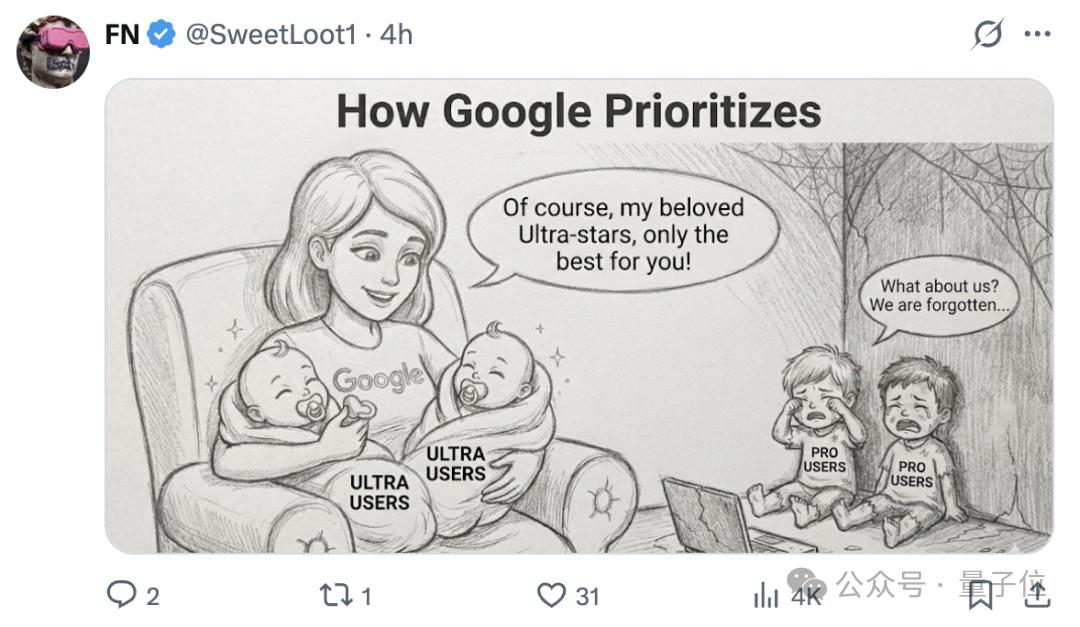Screen dimensions: 1080x627
Task: Click the crying Pro Users kids in image
Action: click(x=865, y=440)
